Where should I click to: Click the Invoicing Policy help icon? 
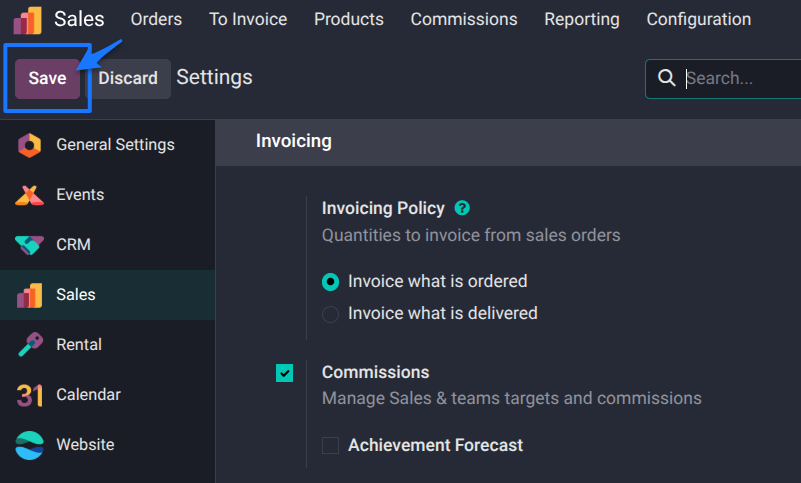click(x=462, y=208)
